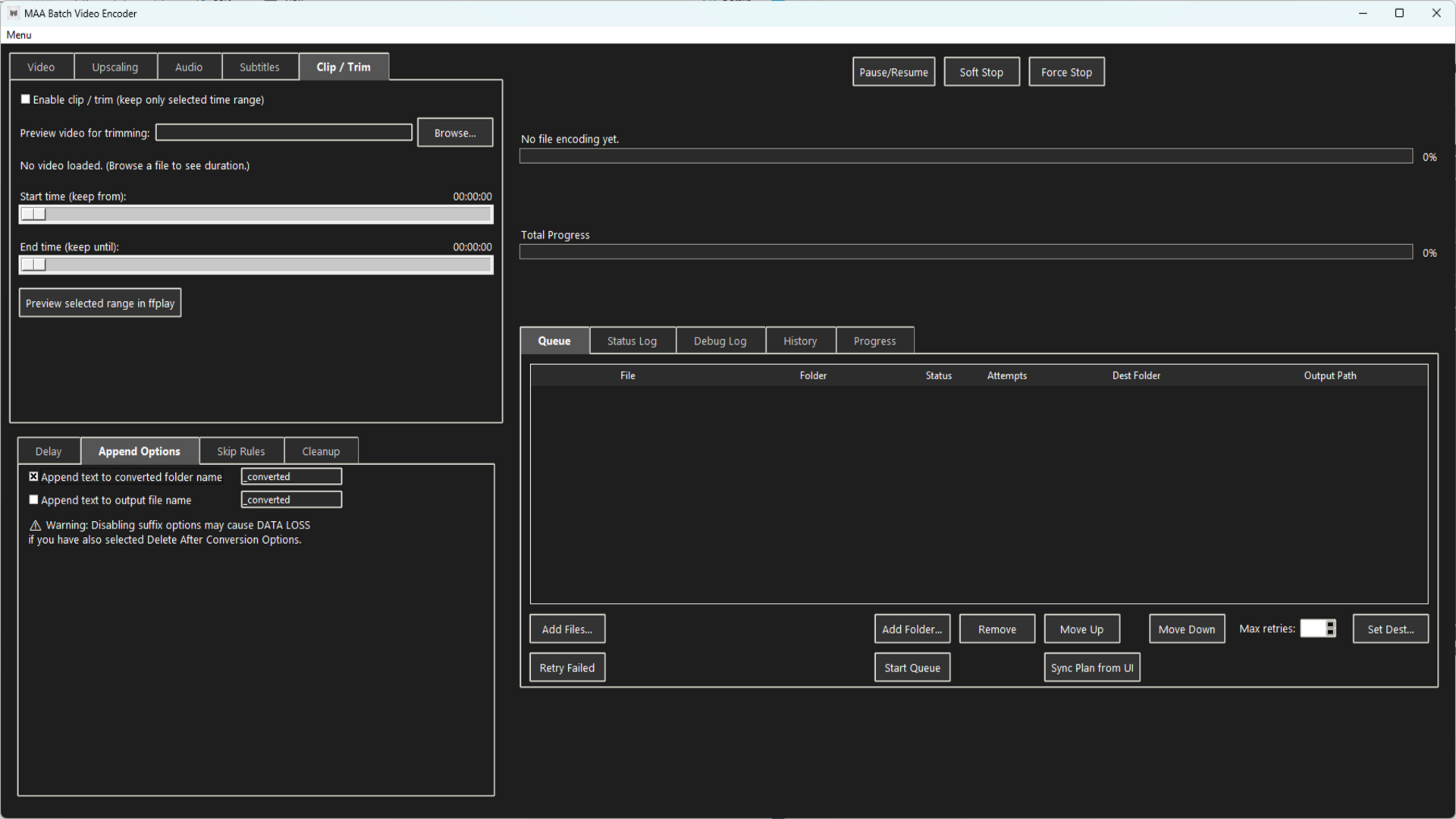
Task: Open the Subtitles tab
Action: [x=259, y=67]
